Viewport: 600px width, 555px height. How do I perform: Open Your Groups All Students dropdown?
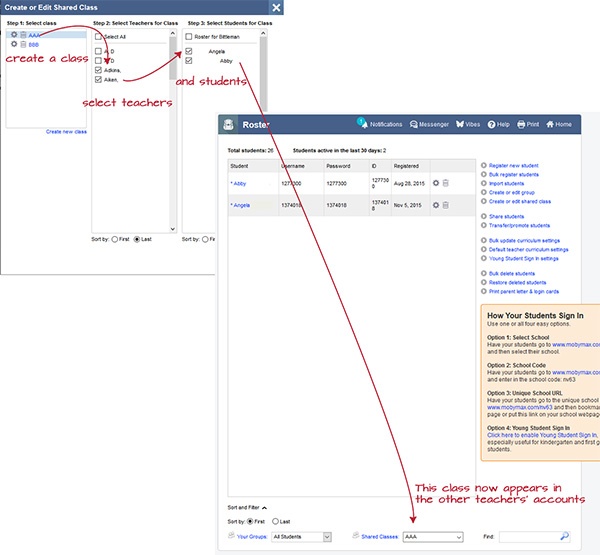[x=302, y=537]
